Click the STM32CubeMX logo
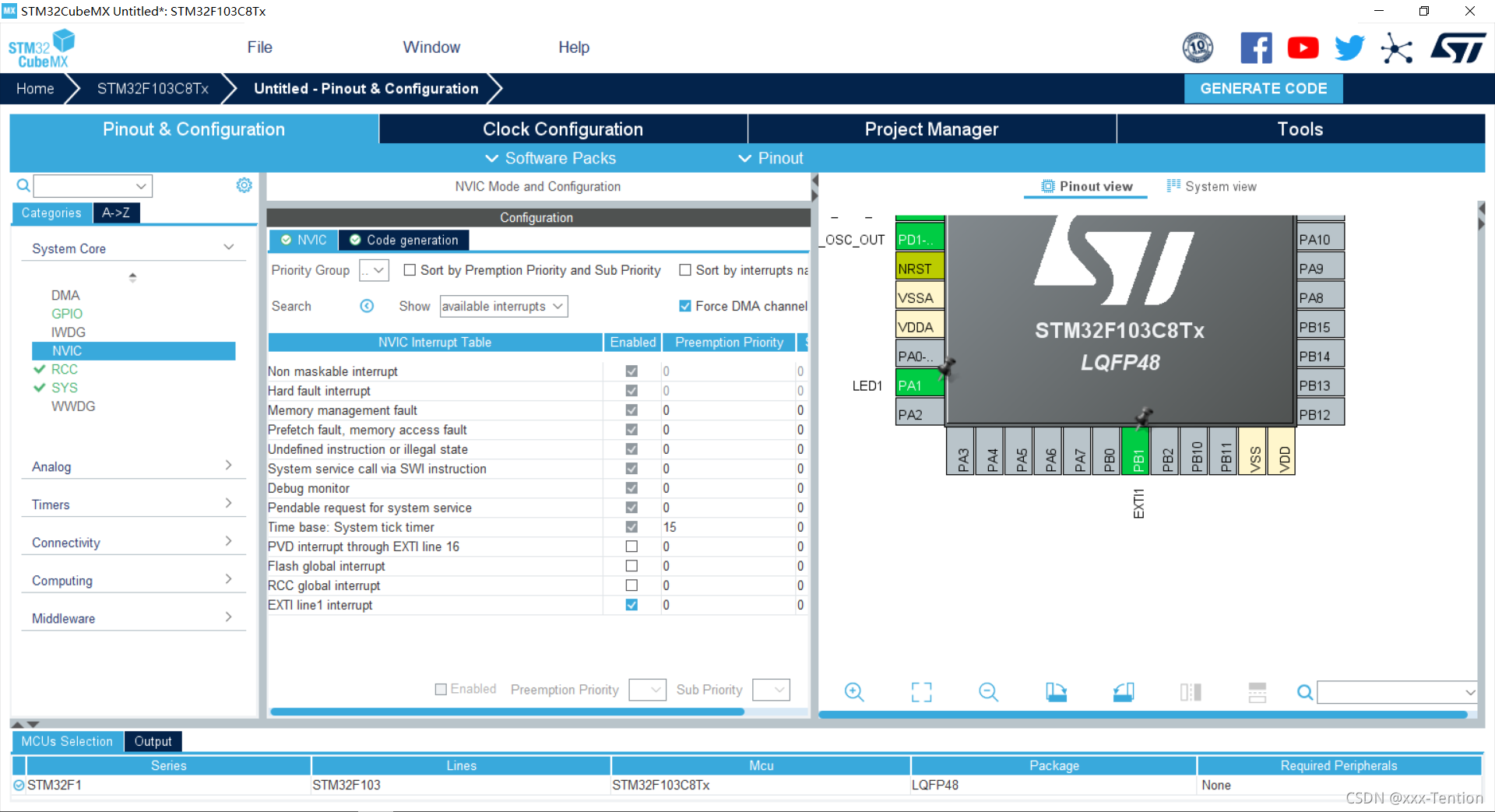Screen dimensions: 1495x812 tap(41, 49)
